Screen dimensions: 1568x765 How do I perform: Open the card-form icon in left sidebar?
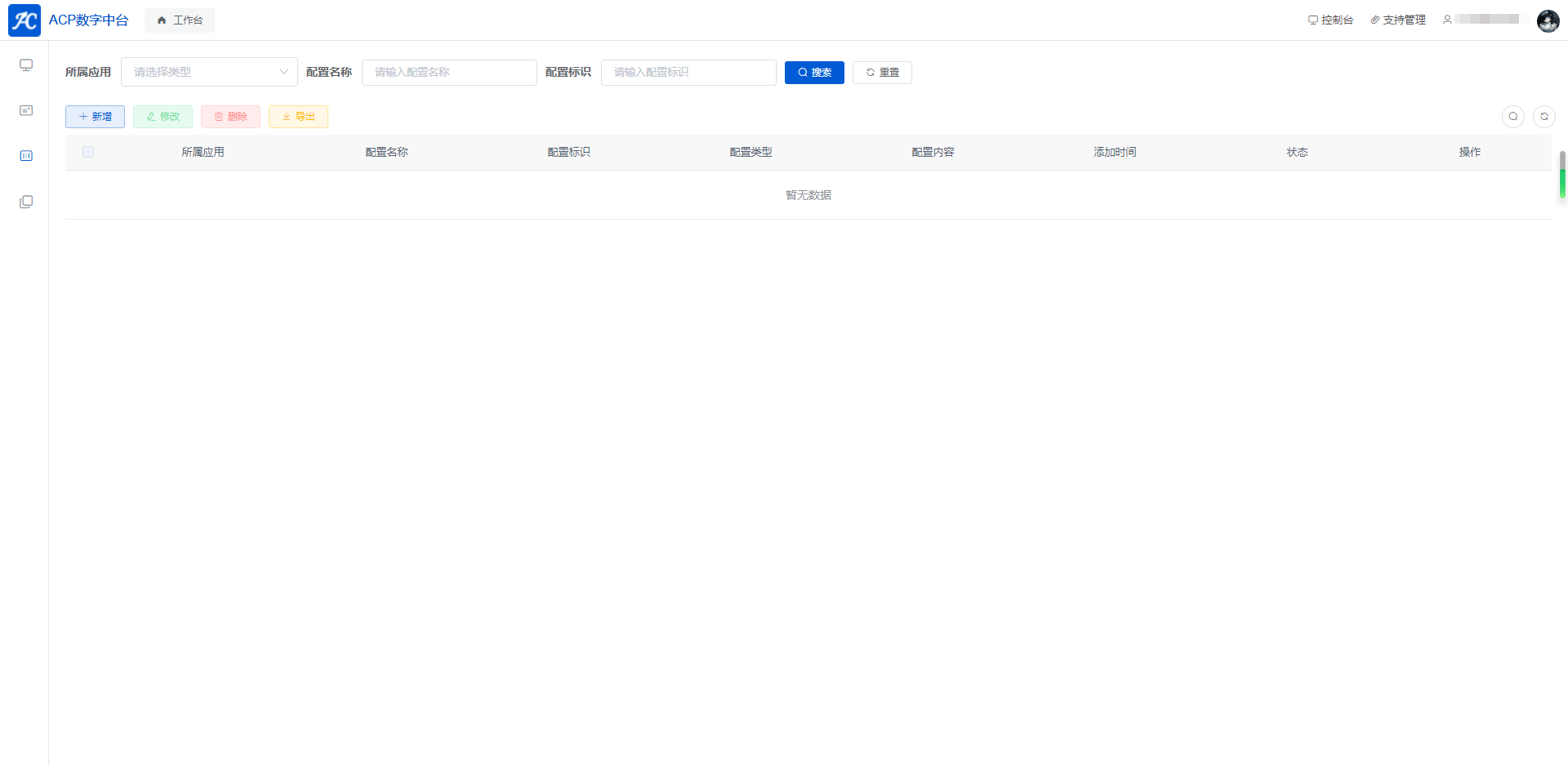click(26, 110)
